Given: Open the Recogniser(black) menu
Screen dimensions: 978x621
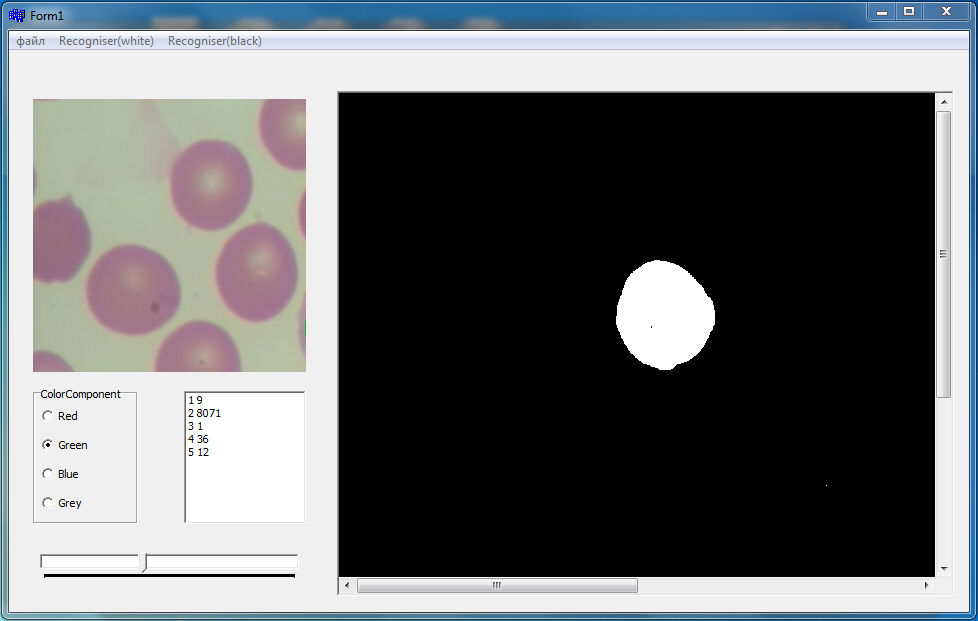Looking at the screenshot, I should click(215, 41).
